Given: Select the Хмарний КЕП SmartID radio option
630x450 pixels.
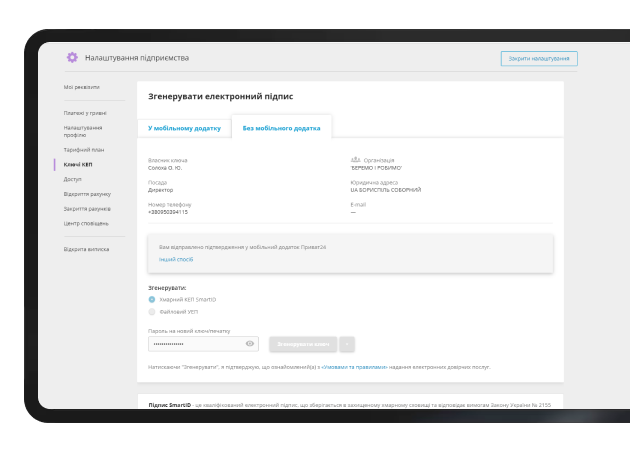Looking at the screenshot, I should pos(152,299).
